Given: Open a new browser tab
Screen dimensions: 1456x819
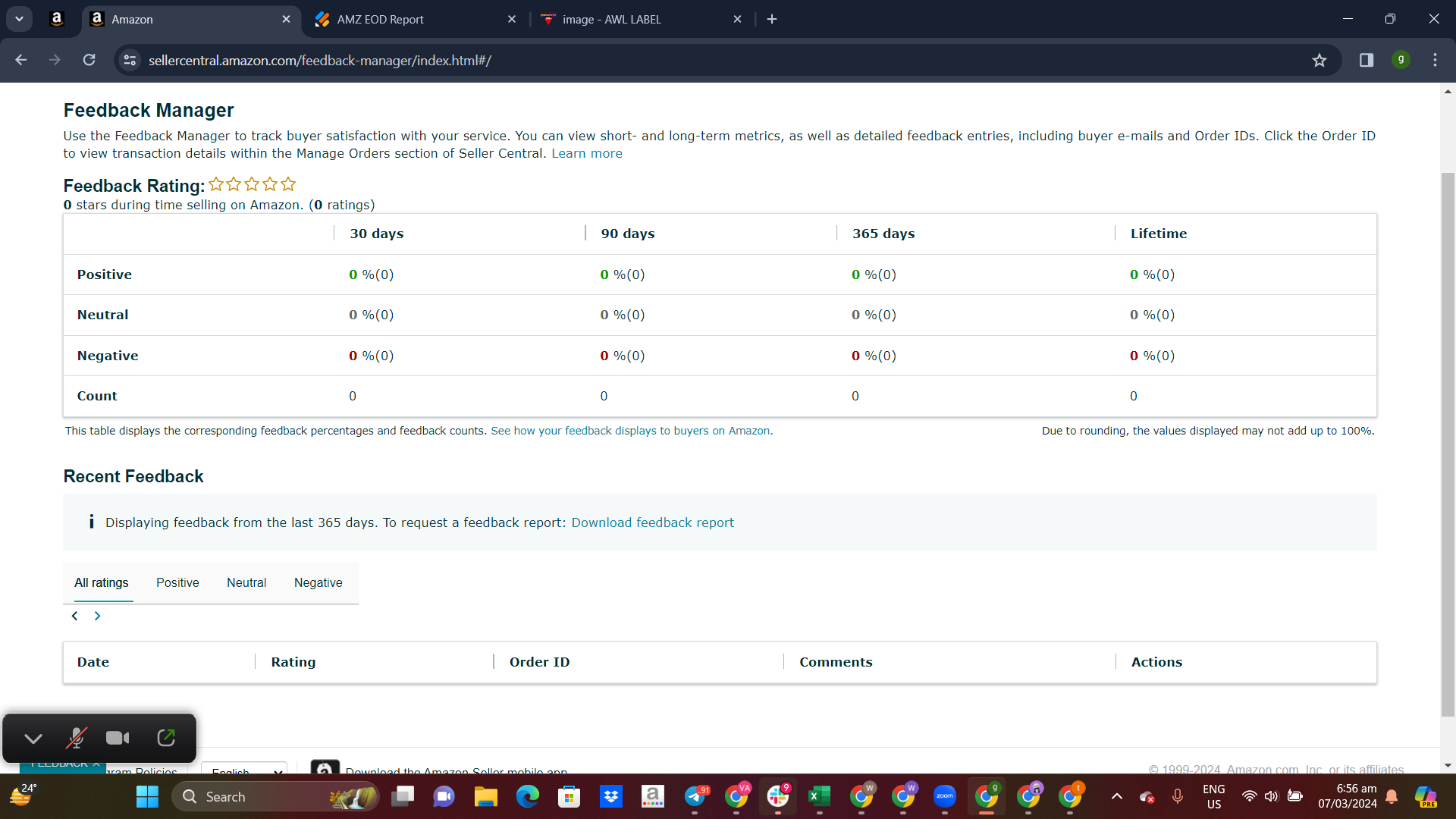Looking at the screenshot, I should pos(772,19).
